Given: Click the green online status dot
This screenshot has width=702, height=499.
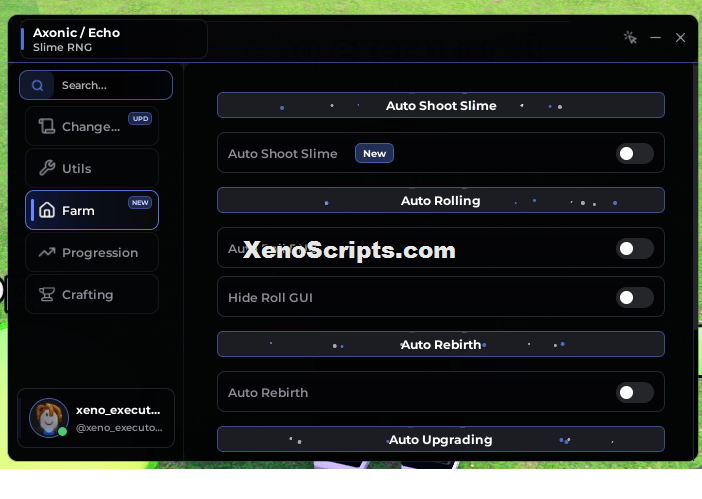Looking at the screenshot, I should 63,431.
